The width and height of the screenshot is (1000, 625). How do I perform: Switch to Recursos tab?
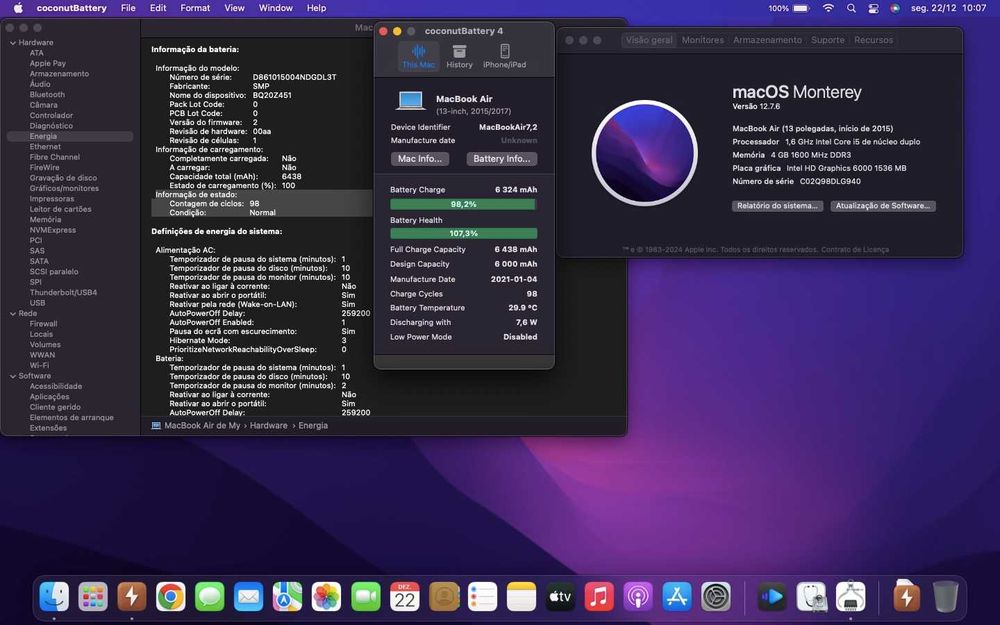pyautogui.click(x=873, y=40)
